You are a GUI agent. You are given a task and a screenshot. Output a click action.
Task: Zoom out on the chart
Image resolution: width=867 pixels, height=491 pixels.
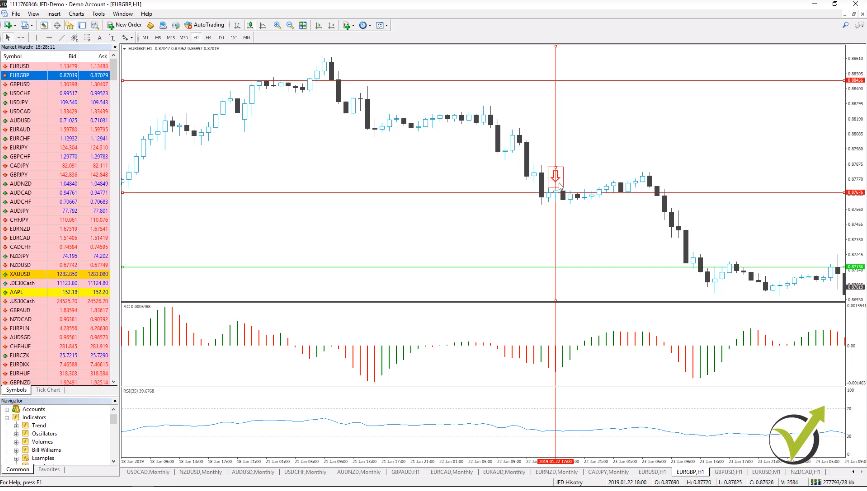(290, 25)
